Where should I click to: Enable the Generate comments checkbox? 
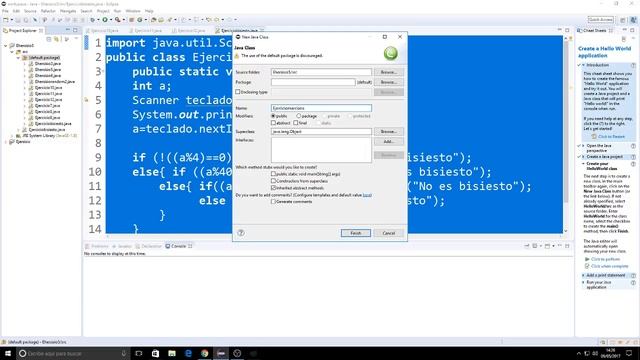[x=273, y=202]
